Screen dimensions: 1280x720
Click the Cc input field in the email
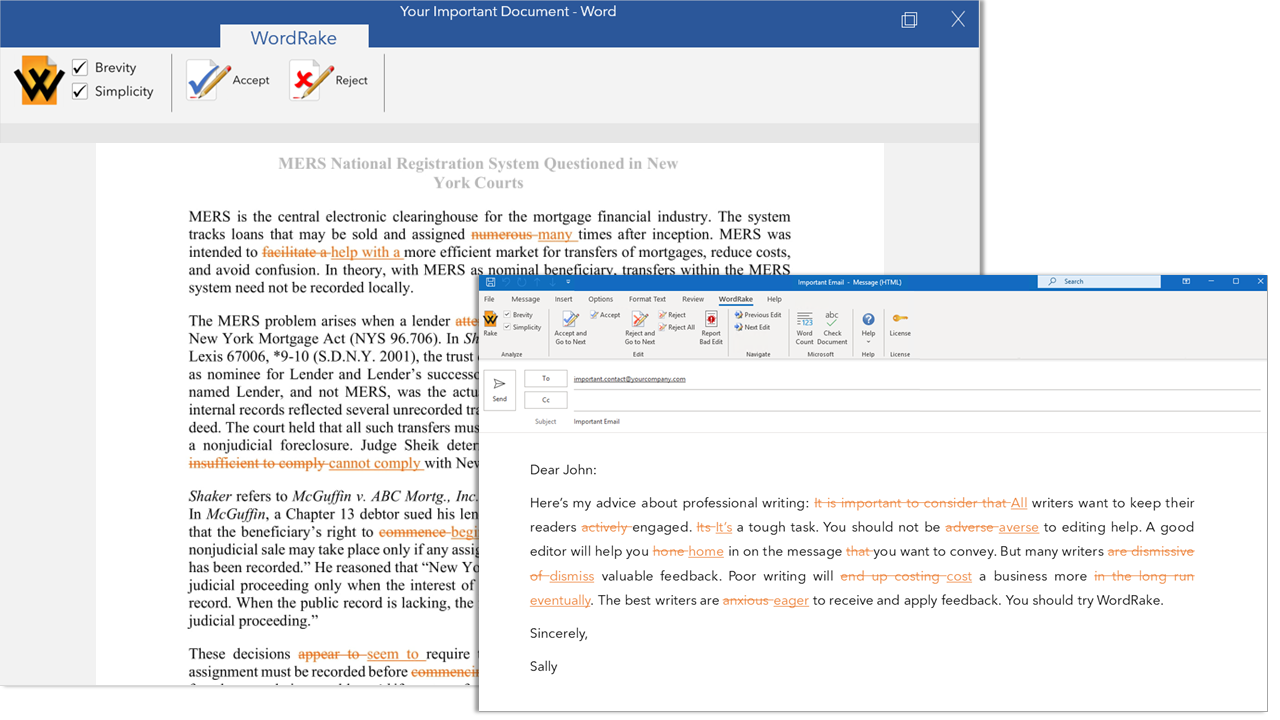pyautogui.click(x=915, y=400)
